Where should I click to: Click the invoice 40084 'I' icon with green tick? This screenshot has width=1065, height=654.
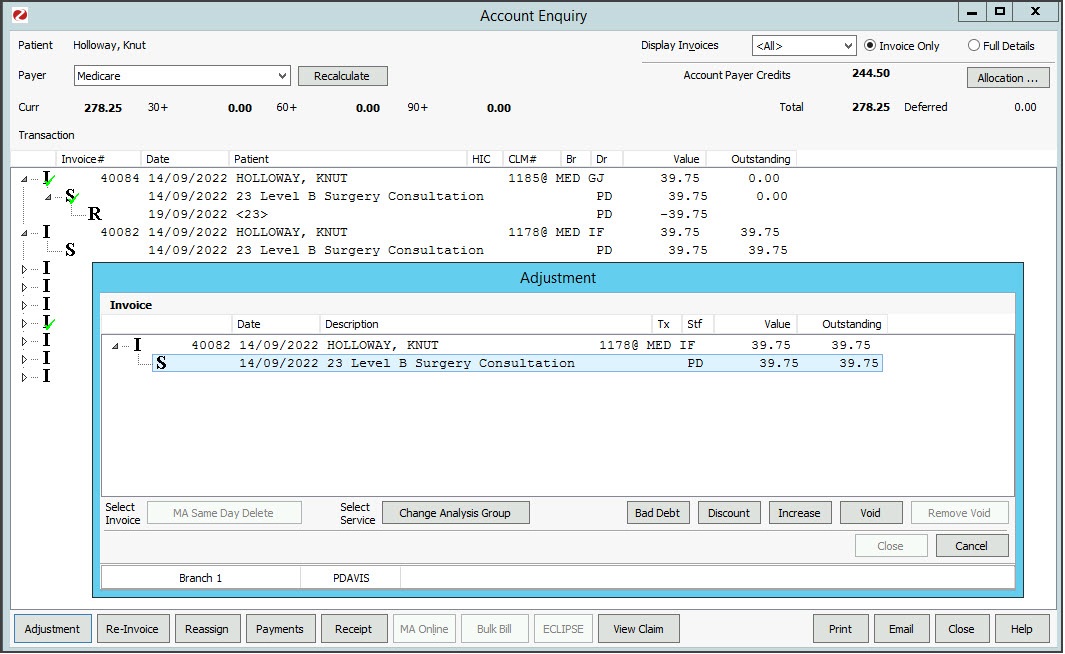tap(47, 179)
